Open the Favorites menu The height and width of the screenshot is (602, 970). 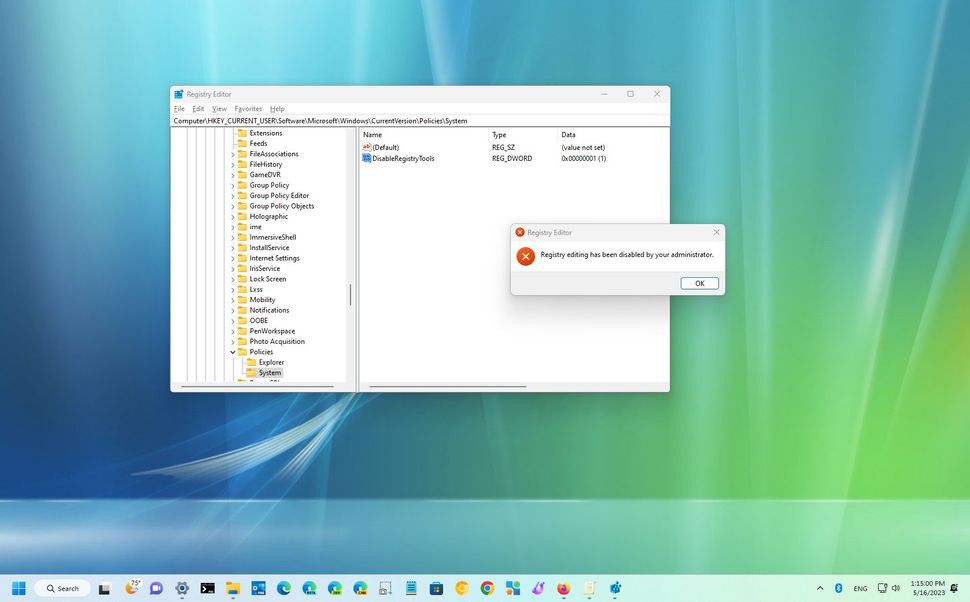[x=247, y=109]
